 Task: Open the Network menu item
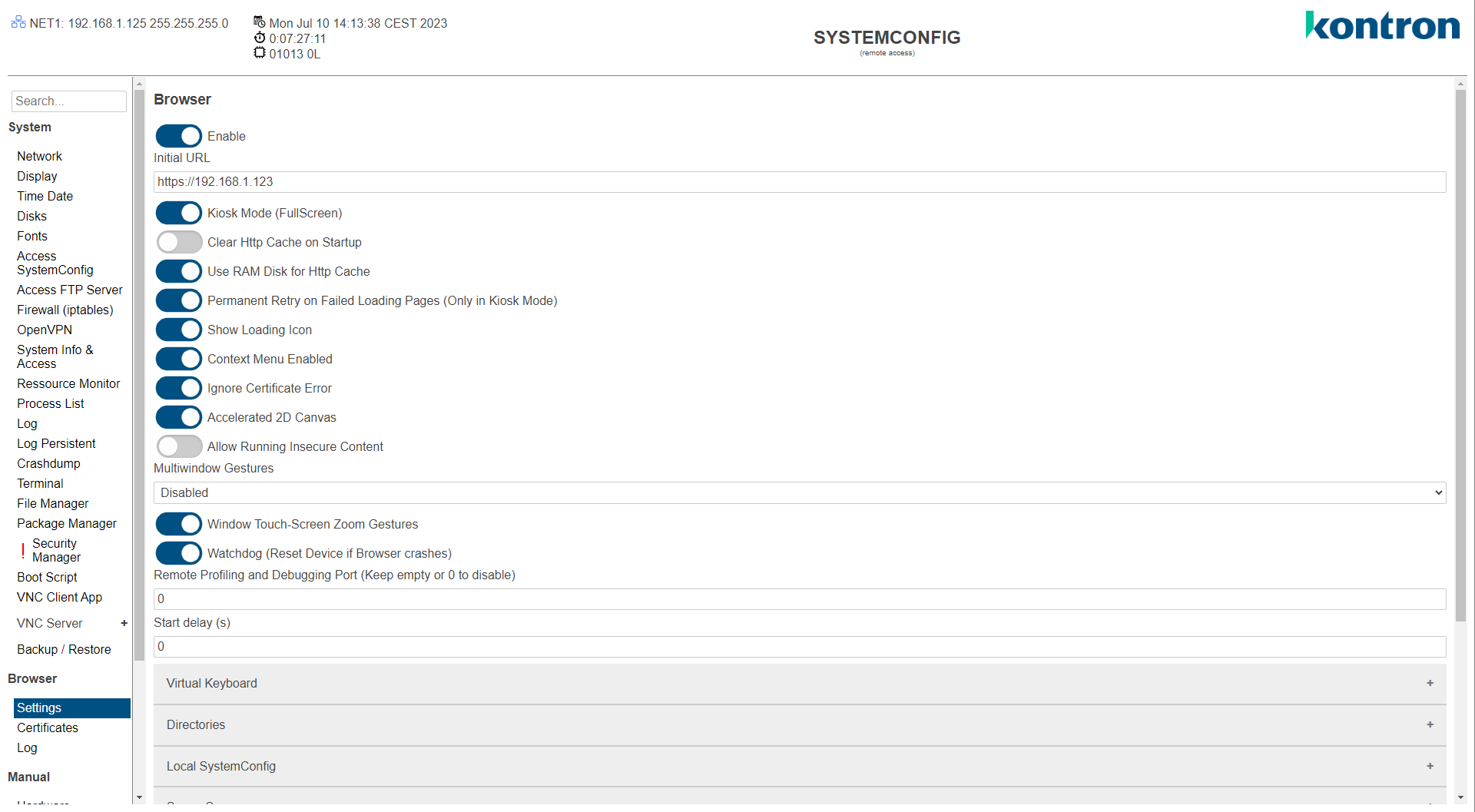click(39, 156)
